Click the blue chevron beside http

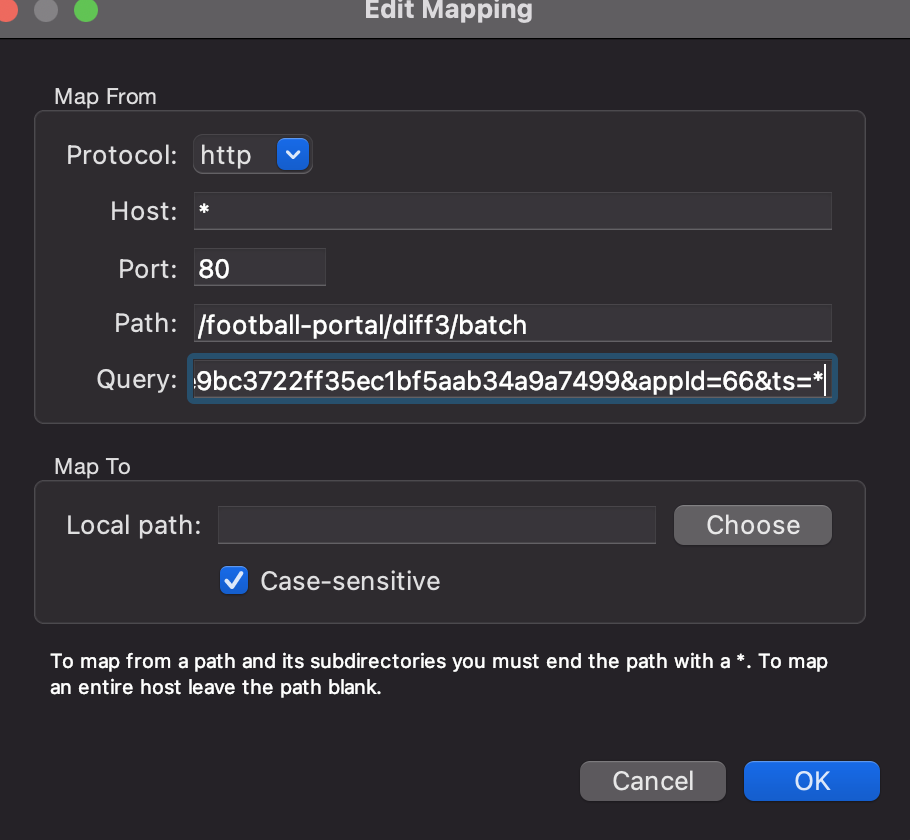(293, 155)
